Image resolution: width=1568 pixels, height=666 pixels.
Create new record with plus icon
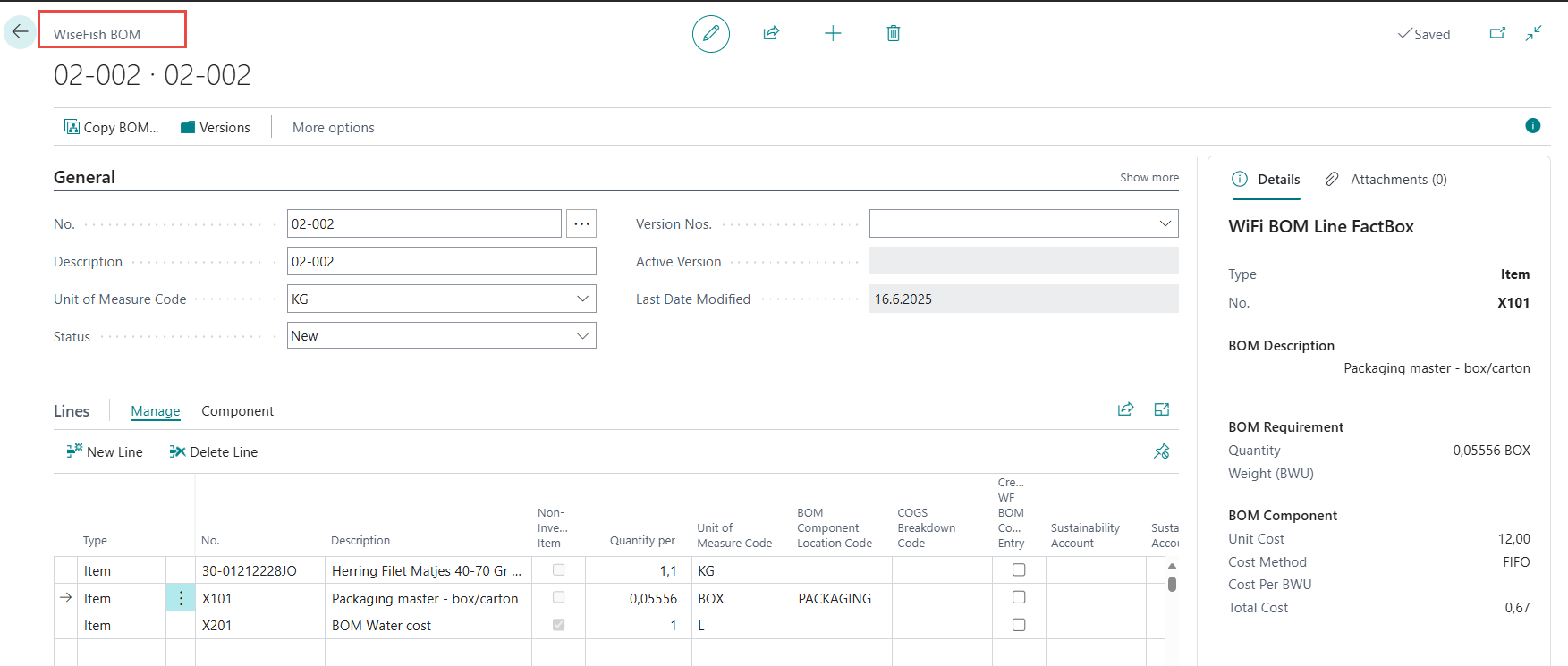click(x=833, y=34)
